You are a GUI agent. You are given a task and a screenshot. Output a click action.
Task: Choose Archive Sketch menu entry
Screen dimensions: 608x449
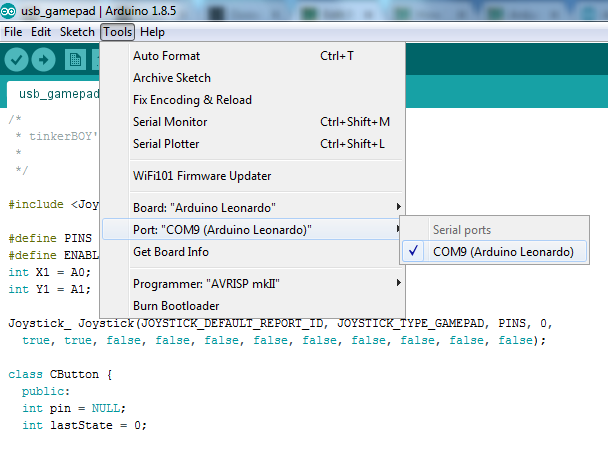[x=252, y=78]
